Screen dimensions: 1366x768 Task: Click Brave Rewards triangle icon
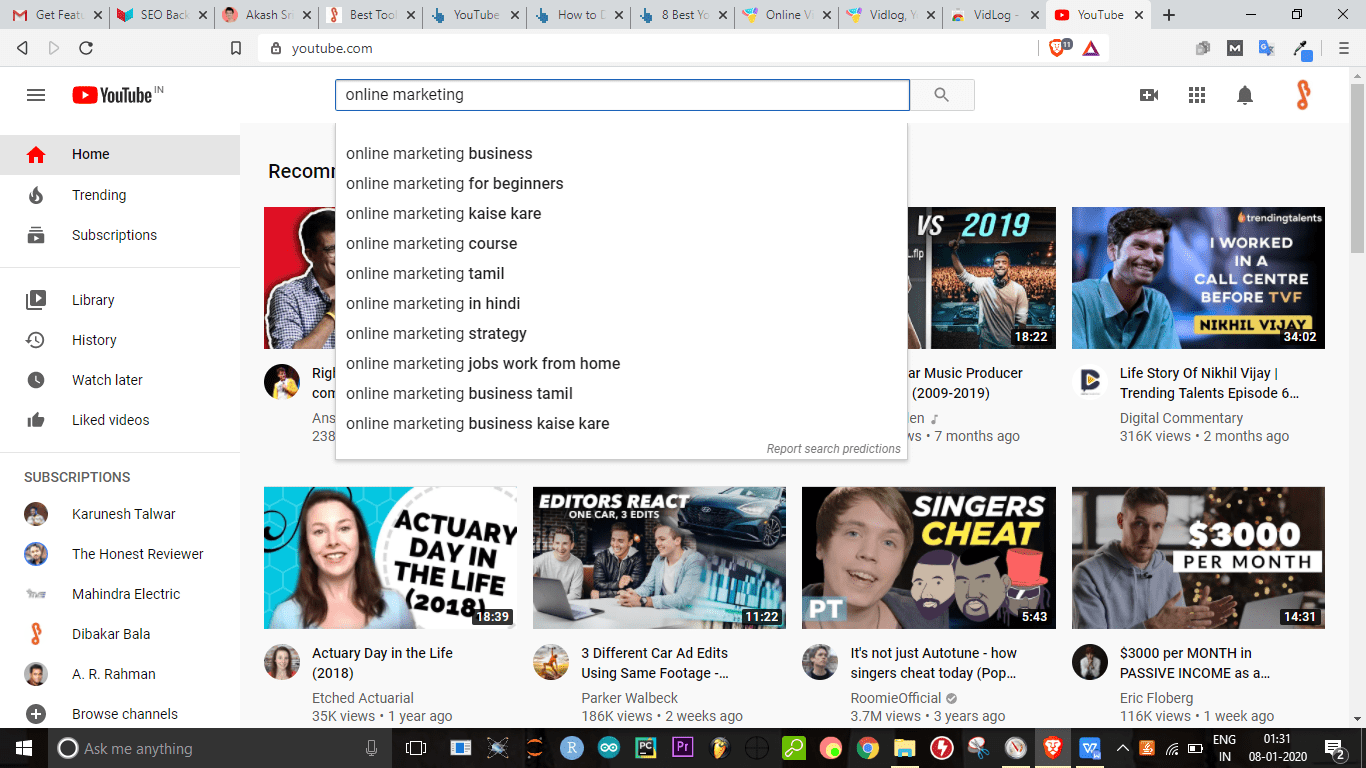pyautogui.click(x=1091, y=48)
